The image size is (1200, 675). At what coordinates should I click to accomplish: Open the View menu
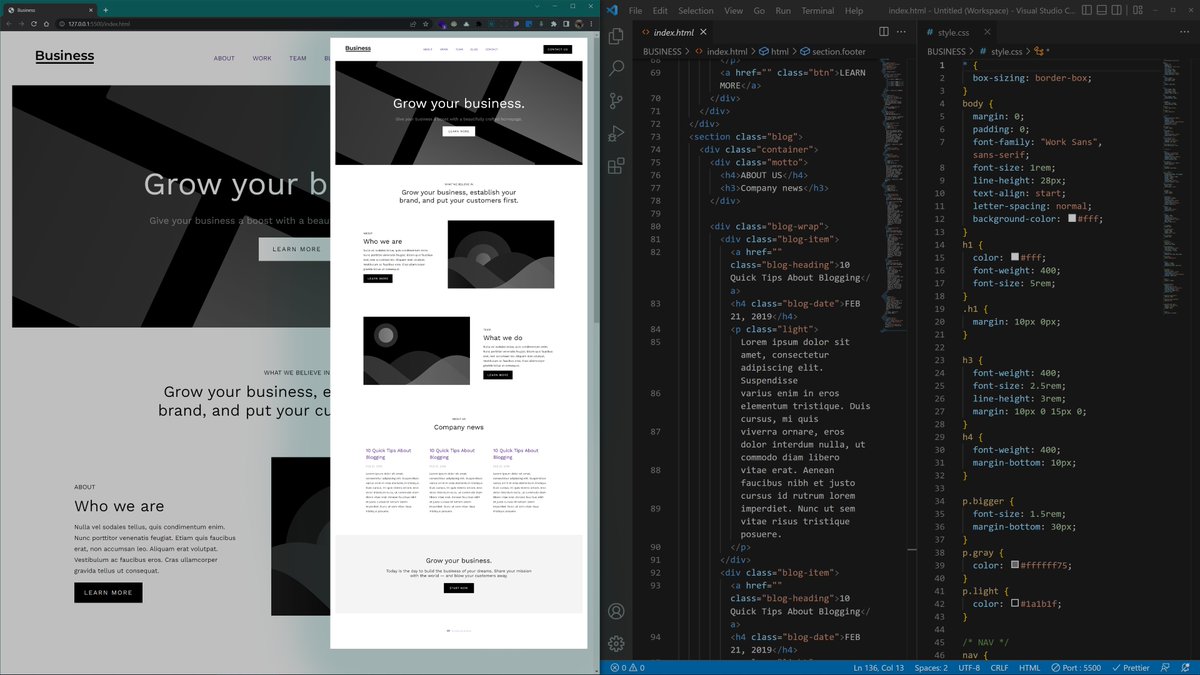733,10
